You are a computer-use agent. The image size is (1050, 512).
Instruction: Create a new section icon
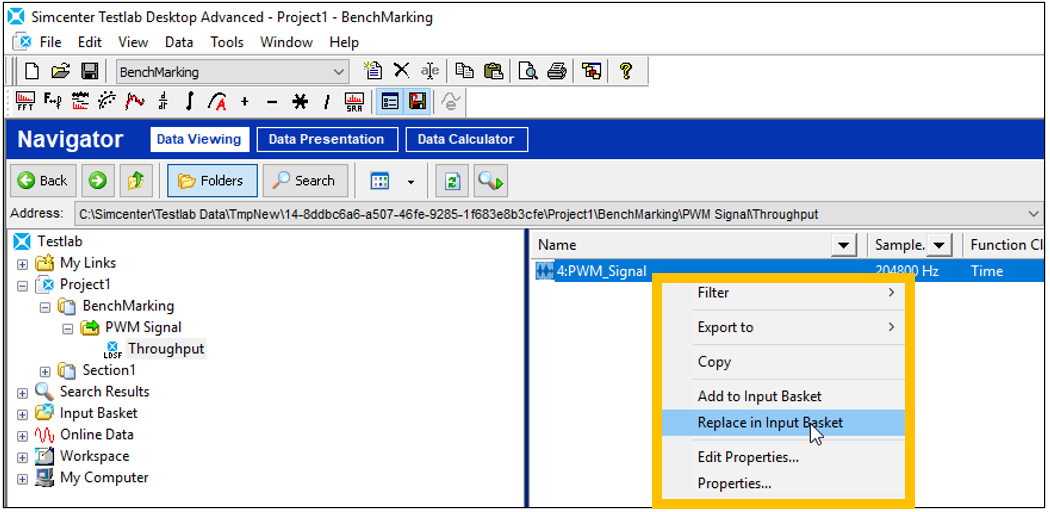point(372,70)
